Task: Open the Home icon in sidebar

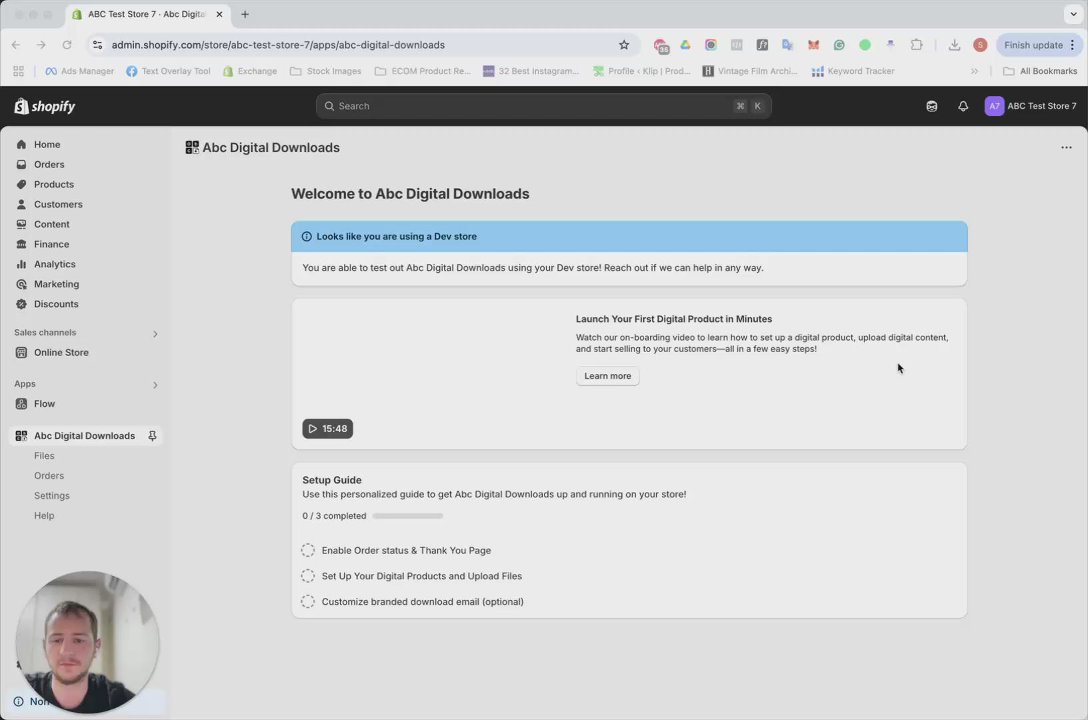Action: pos(22,144)
